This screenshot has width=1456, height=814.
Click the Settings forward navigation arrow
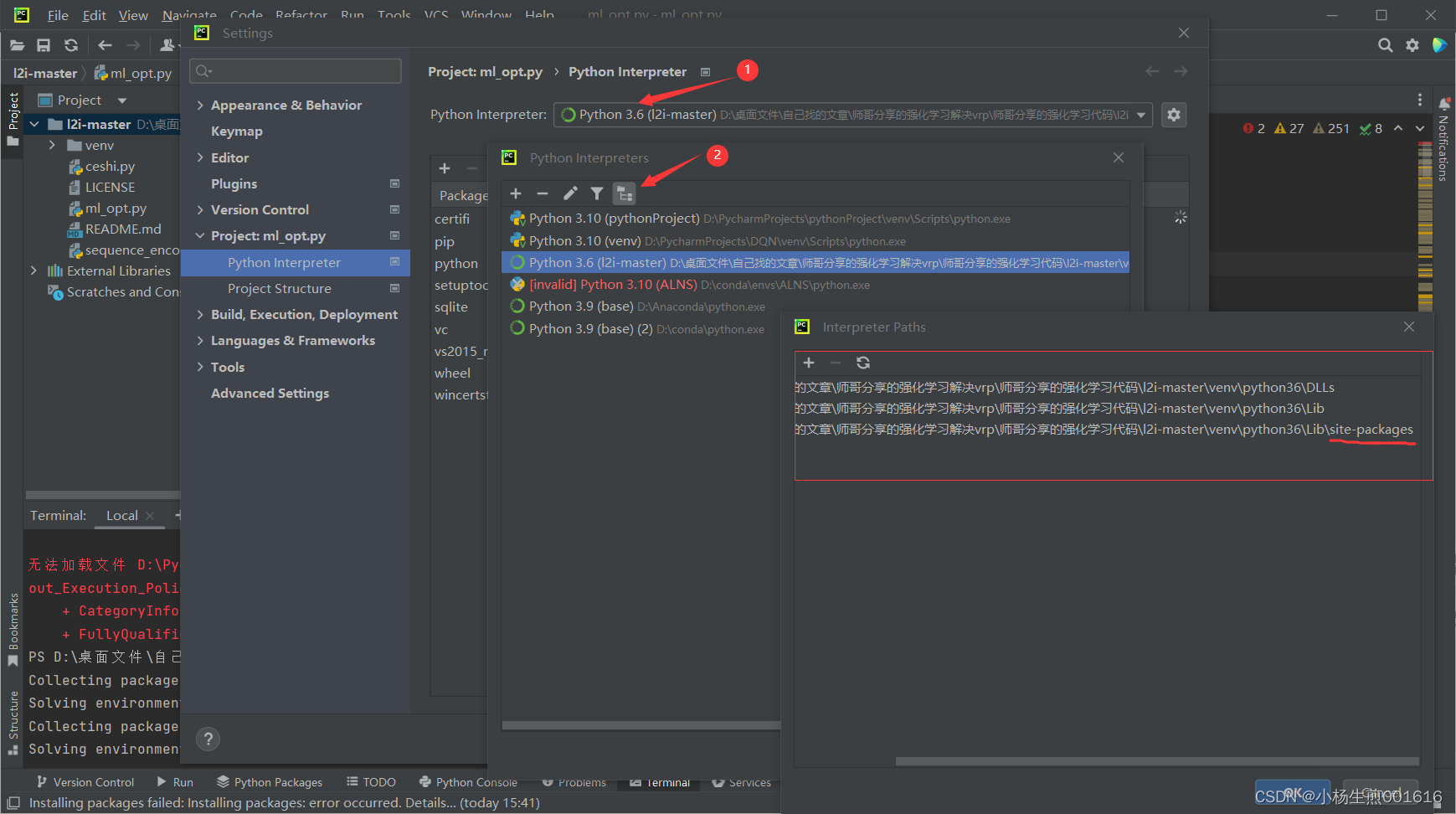[1181, 71]
